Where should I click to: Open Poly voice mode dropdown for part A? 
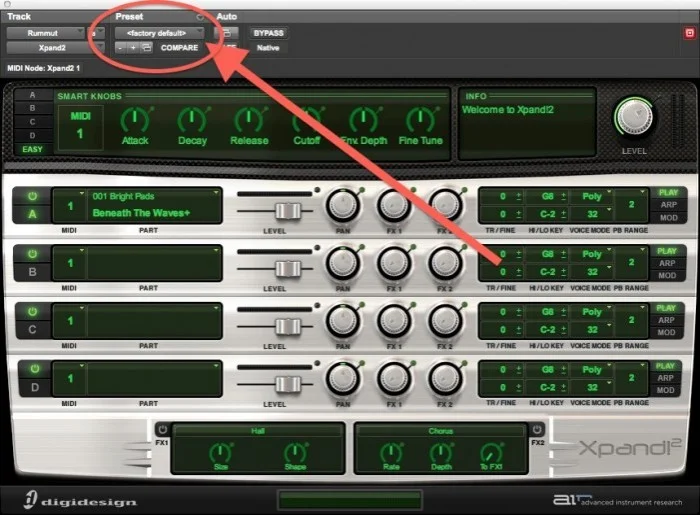592,196
